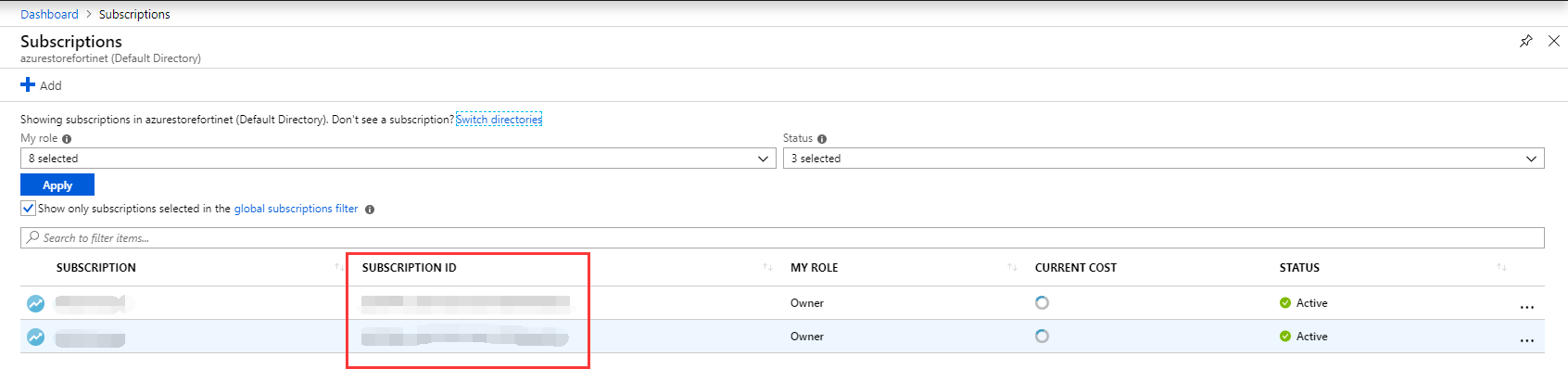1568x382 pixels.
Task: Click info icon next to Status label
Action: tap(822, 139)
